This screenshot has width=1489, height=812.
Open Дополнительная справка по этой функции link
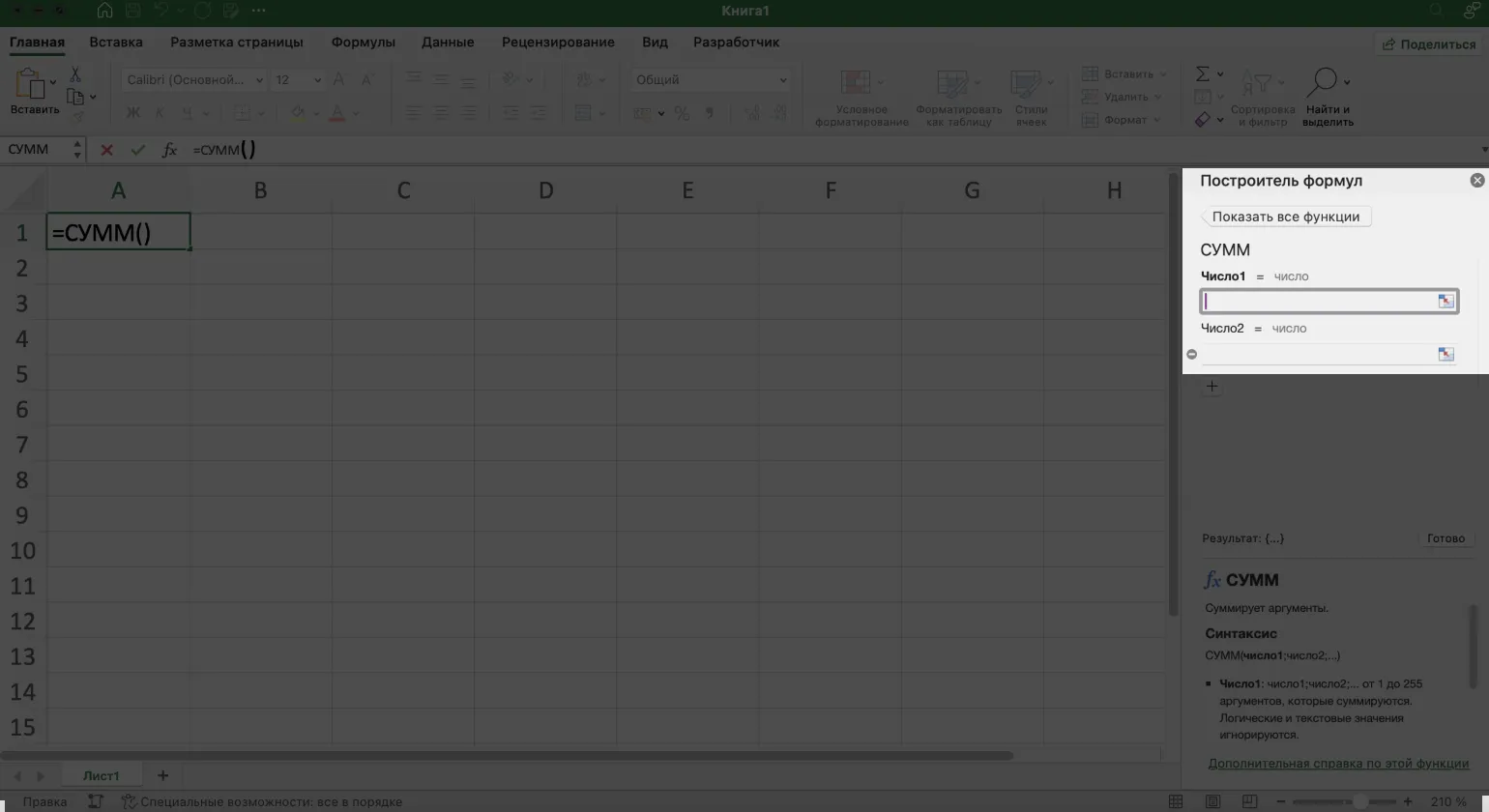click(1337, 763)
